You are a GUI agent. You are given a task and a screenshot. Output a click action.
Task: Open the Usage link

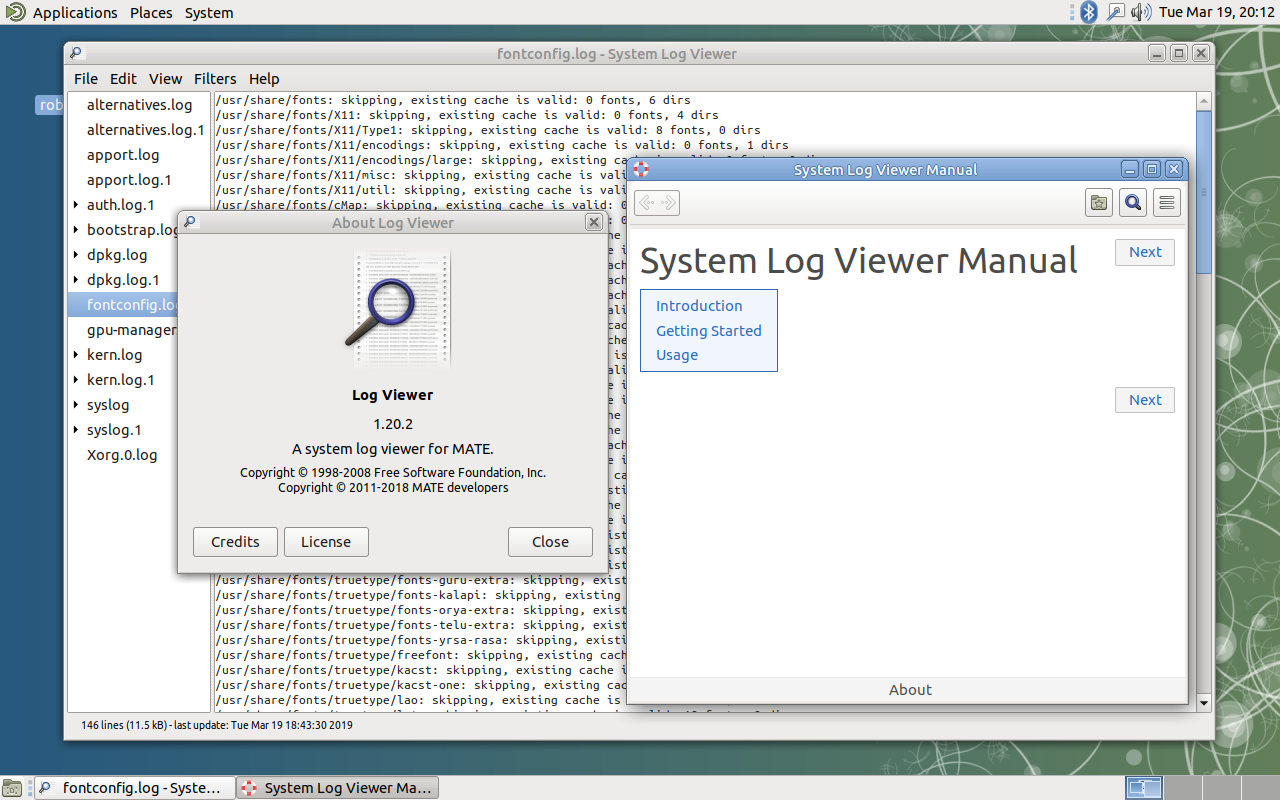point(677,355)
